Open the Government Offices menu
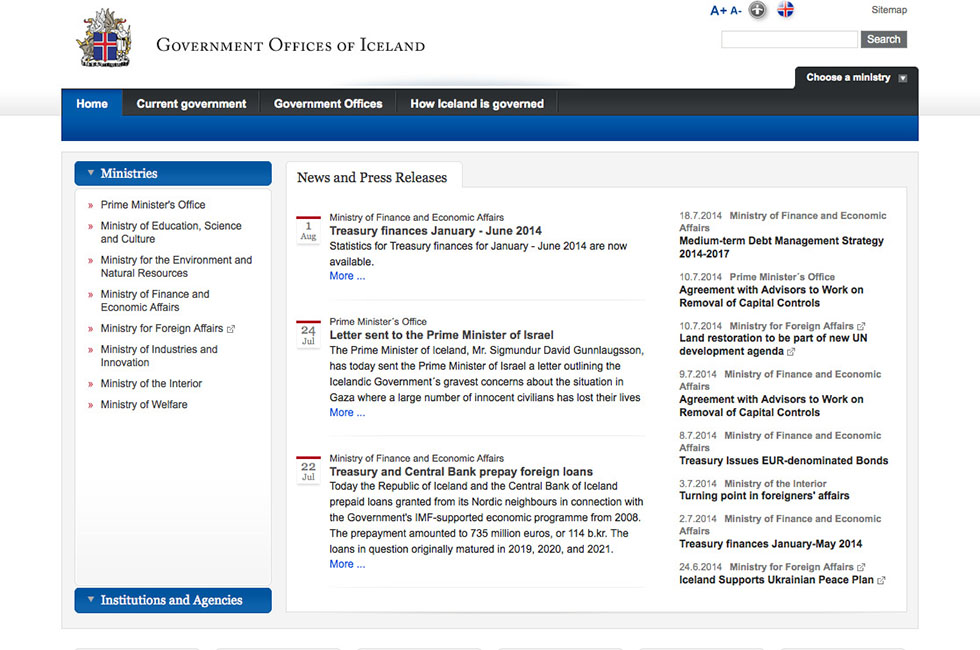Image resolution: width=980 pixels, height=650 pixels. coord(328,104)
